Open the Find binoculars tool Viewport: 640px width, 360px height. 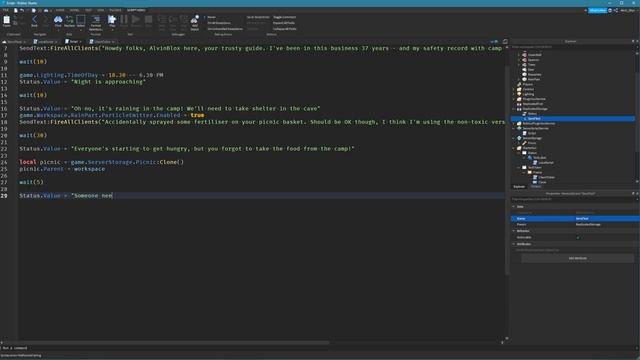point(58,20)
